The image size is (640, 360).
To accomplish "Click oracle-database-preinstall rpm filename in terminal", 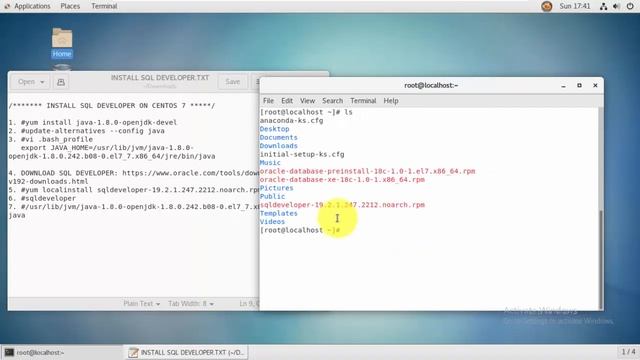I will pyautogui.click(x=367, y=171).
